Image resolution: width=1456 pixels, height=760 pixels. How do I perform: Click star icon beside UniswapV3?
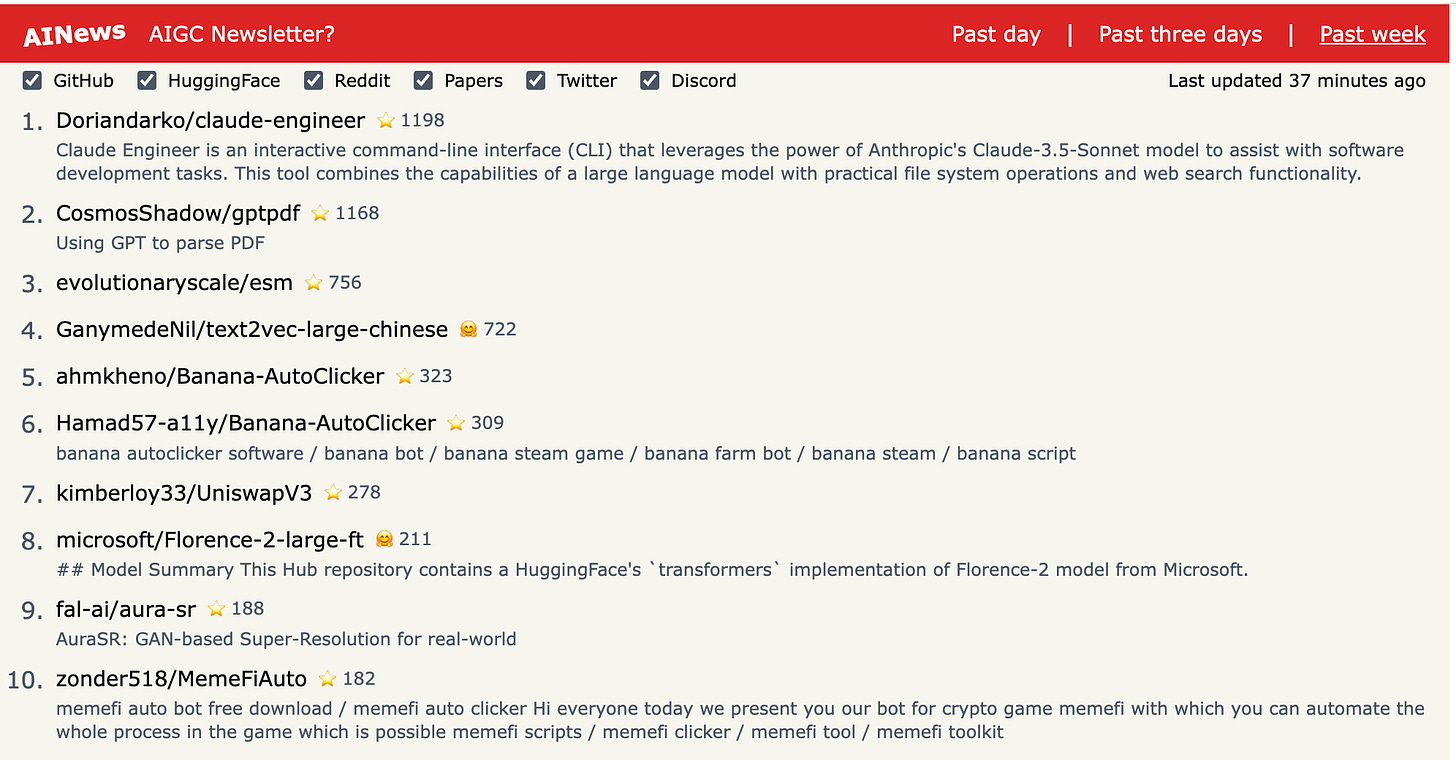point(333,493)
